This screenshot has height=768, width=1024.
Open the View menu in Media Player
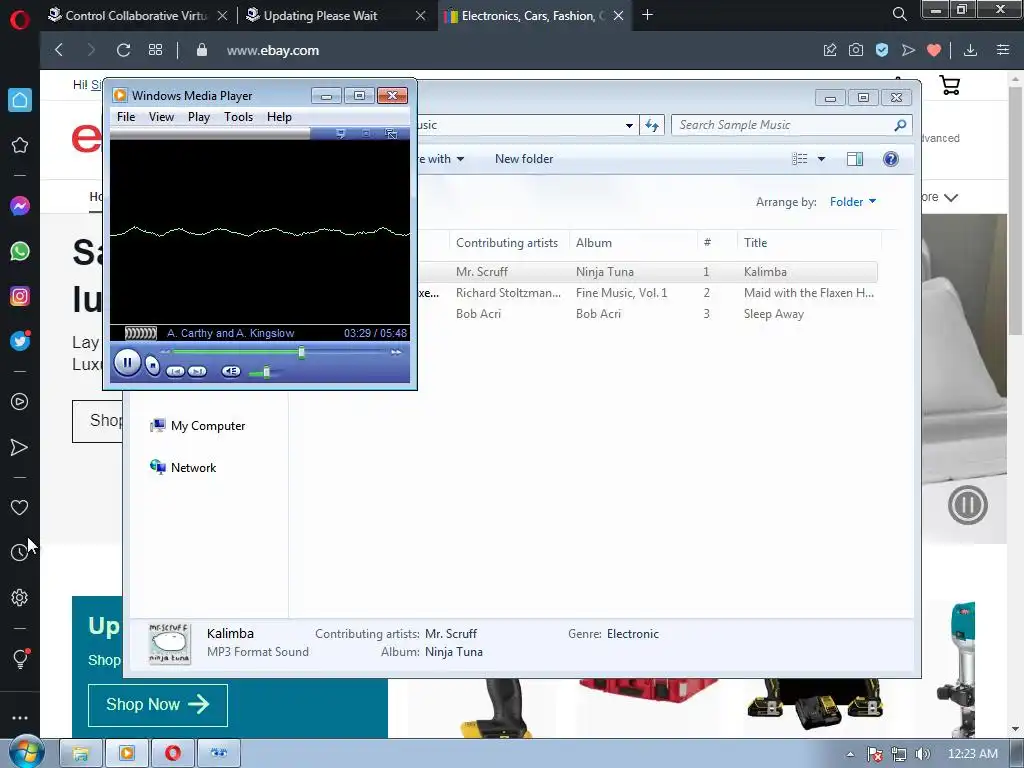(161, 117)
